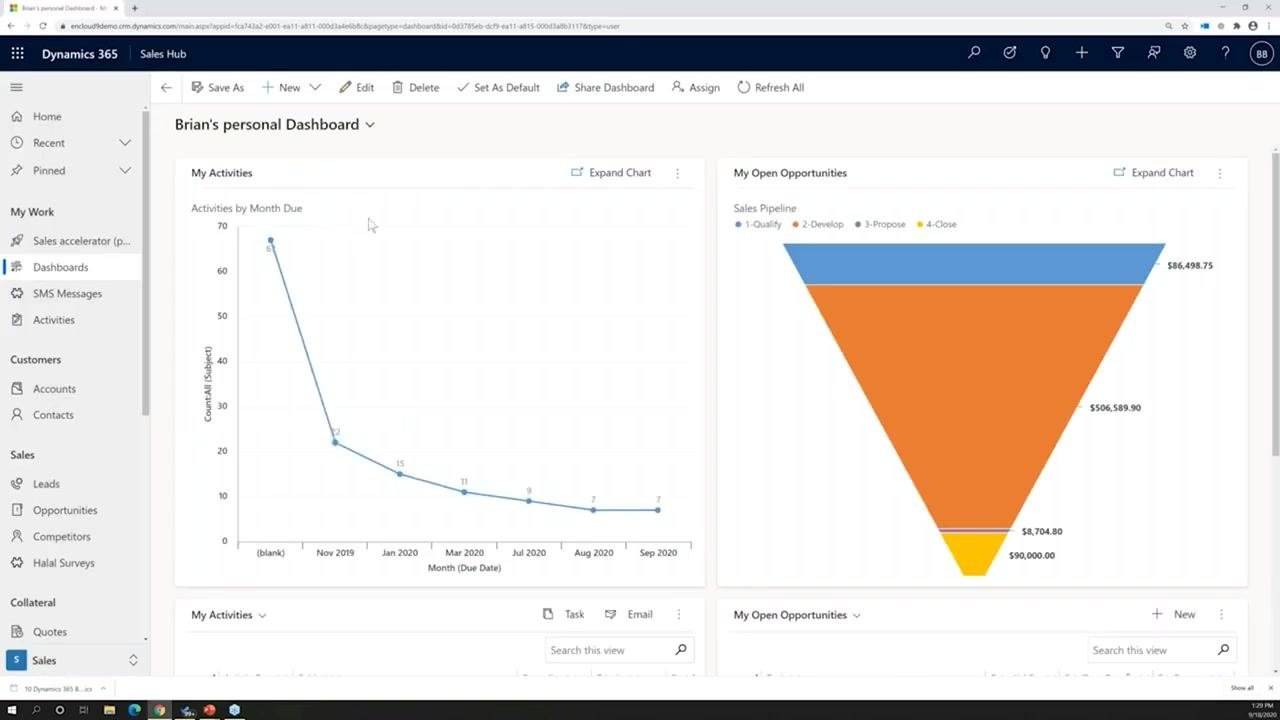The image size is (1280, 720).
Task: Open the help question mark icon
Action: click(1226, 53)
